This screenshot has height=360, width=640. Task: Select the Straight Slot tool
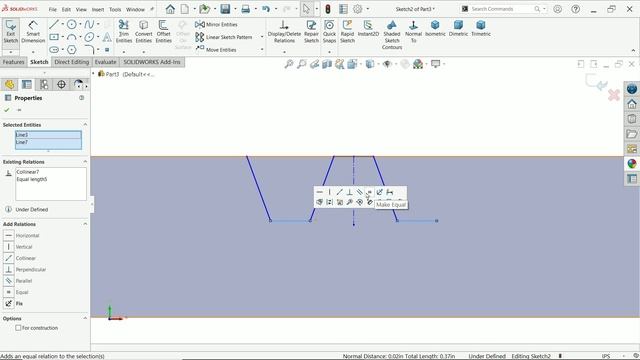[54, 50]
